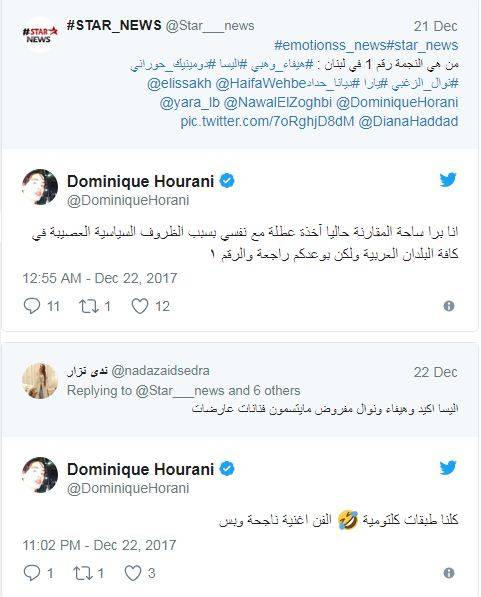Open the #STAR_NEWS profile avatar
Screen dimensions: 481x597
click(40, 35)
